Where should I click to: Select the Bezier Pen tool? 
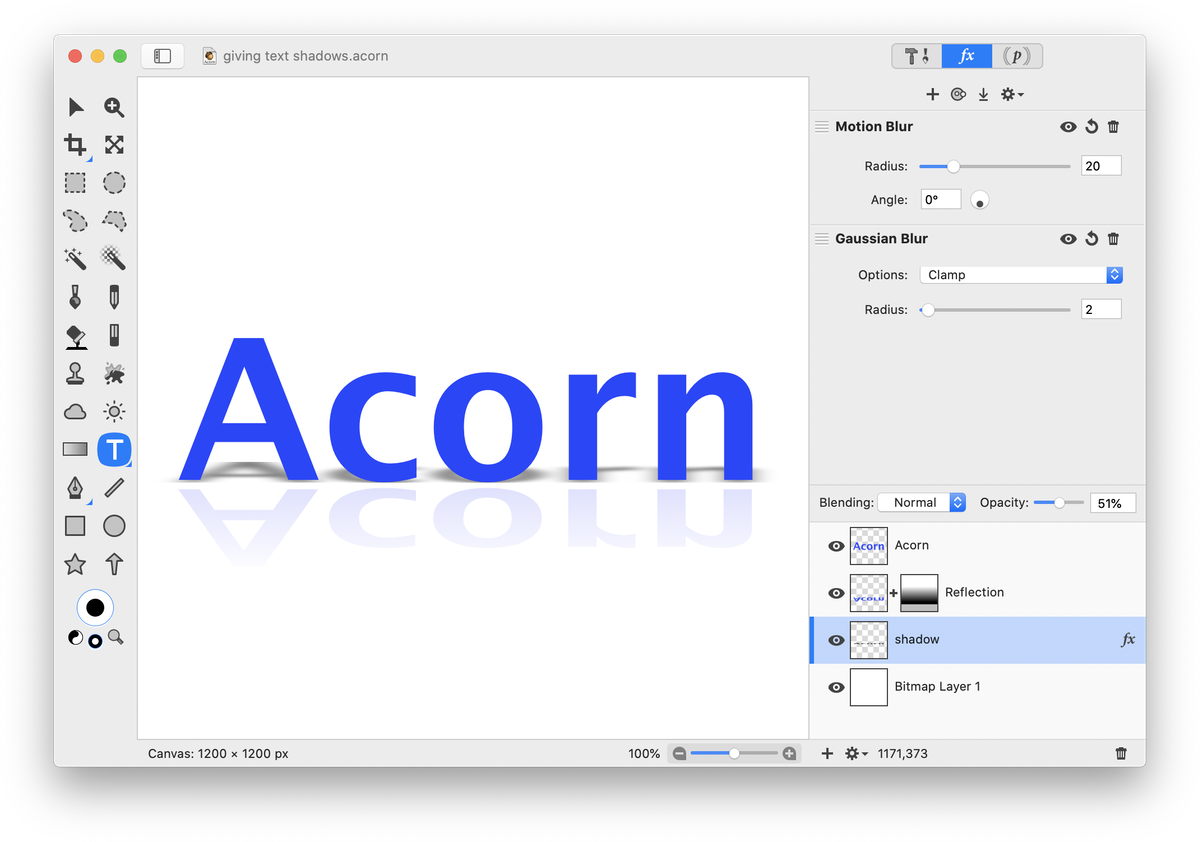click(x=76, y=488)
